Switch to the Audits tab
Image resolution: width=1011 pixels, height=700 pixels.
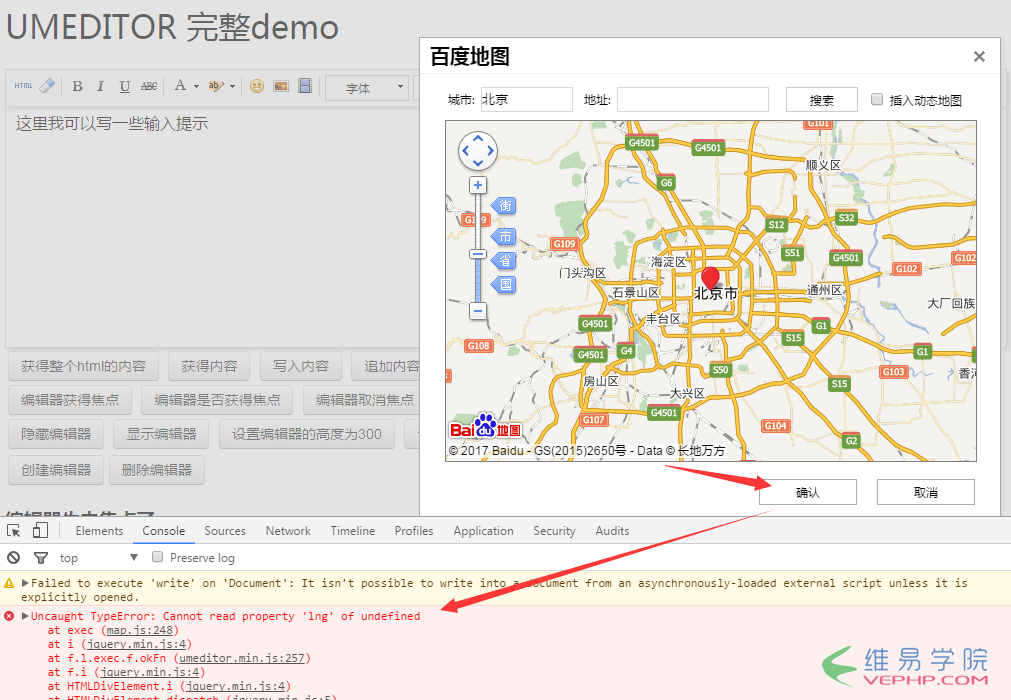[613, 530]
